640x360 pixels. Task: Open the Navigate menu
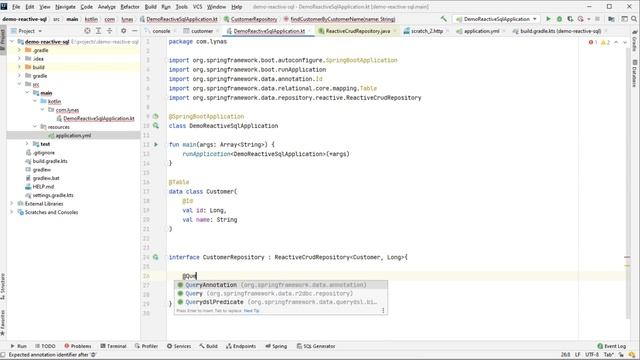65,7
